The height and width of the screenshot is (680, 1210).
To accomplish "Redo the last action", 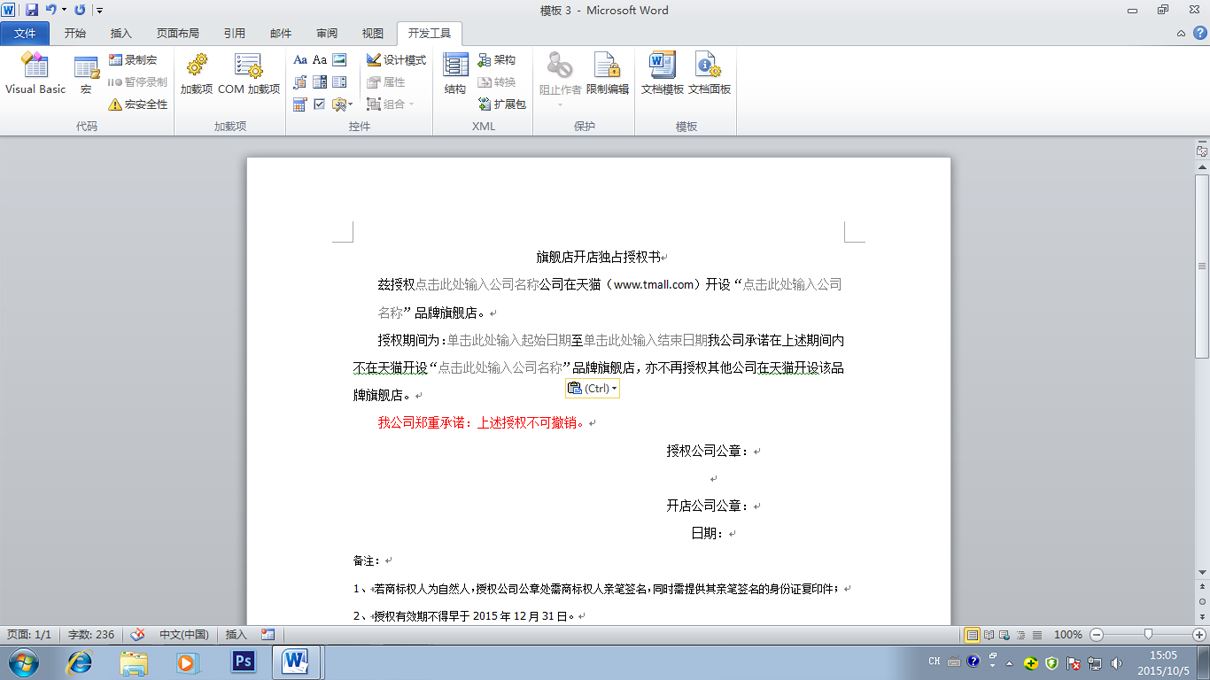I will tap(80, 10).
